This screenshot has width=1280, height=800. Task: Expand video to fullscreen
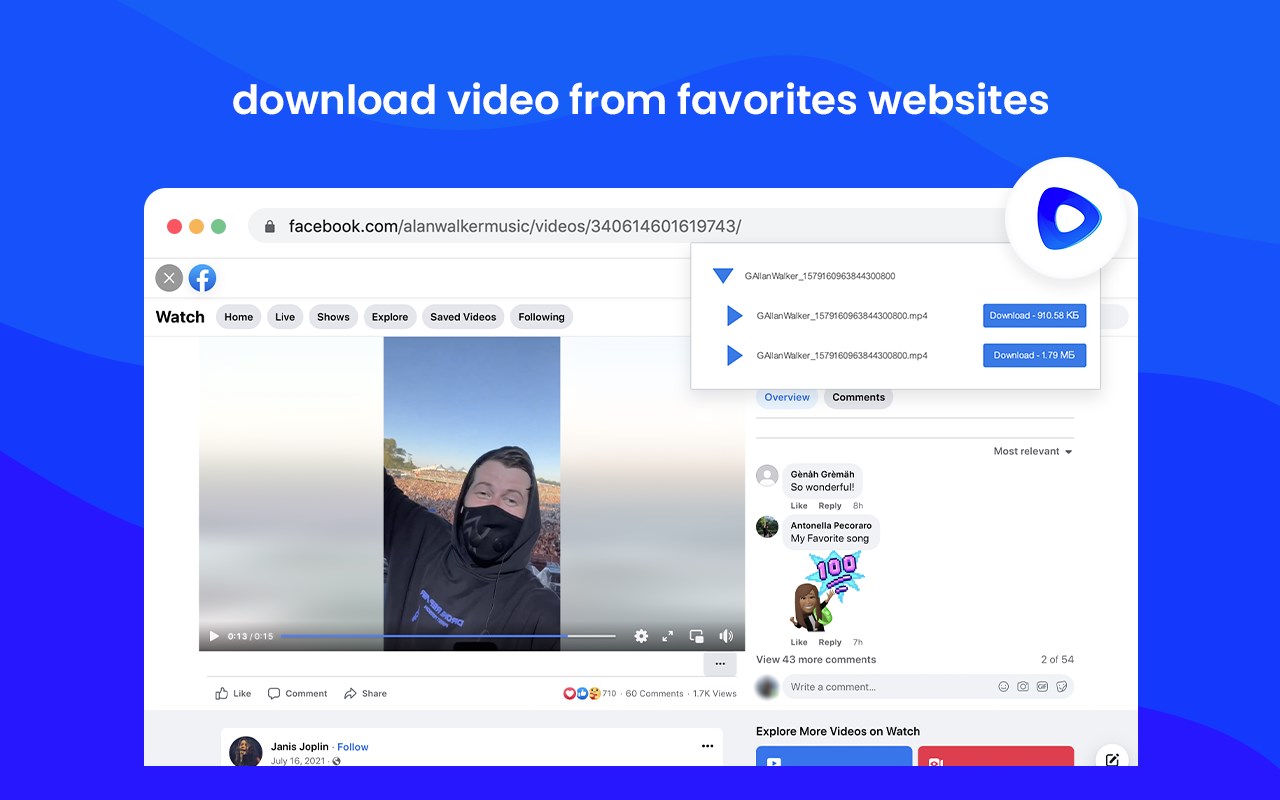click(668, 636)
